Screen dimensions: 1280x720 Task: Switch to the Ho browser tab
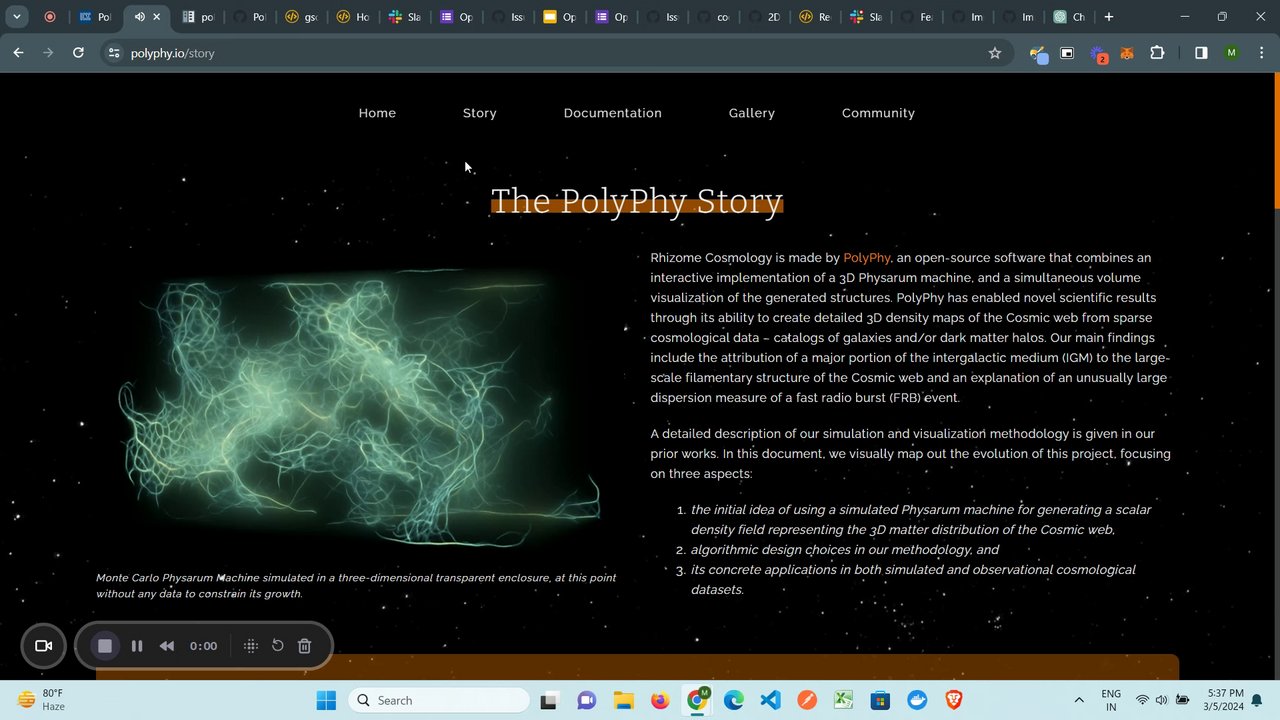point(352,17)
